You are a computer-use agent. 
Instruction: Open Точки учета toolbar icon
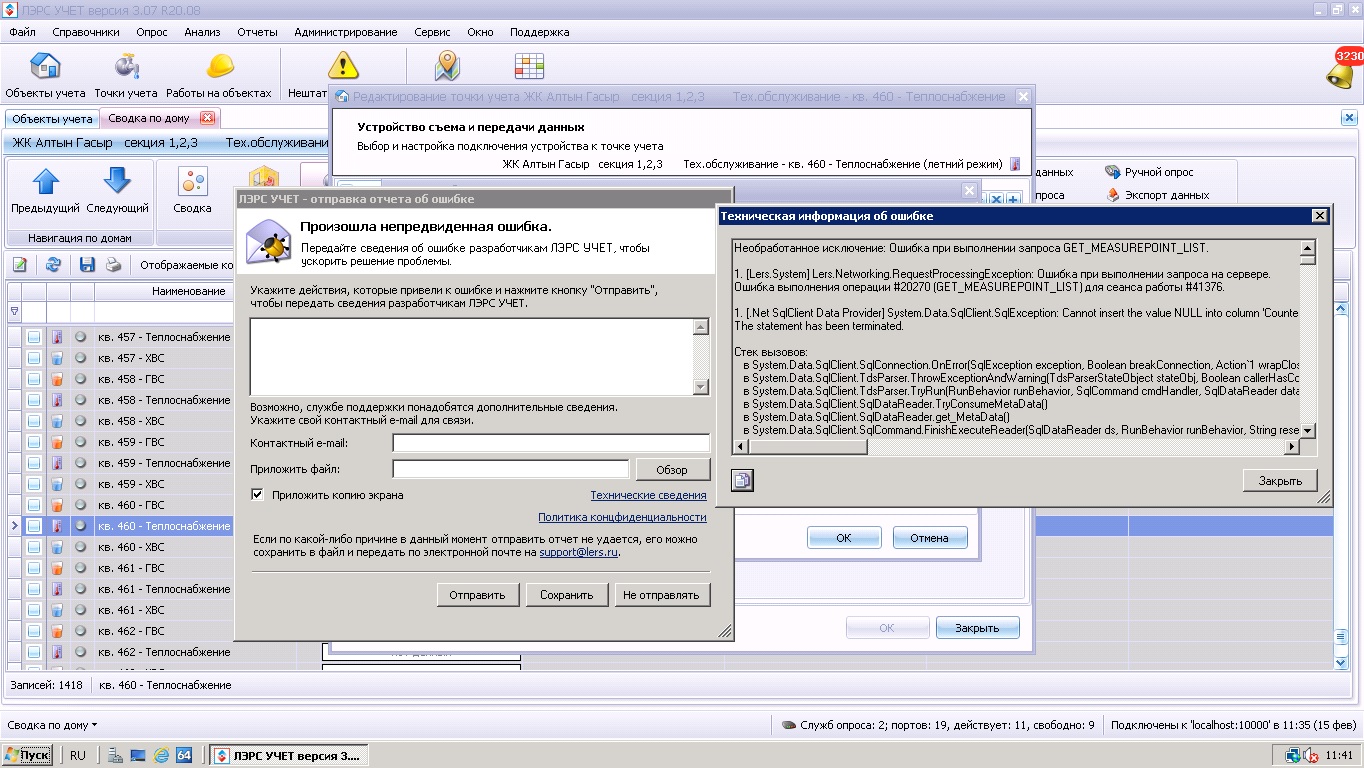point(126,76)
